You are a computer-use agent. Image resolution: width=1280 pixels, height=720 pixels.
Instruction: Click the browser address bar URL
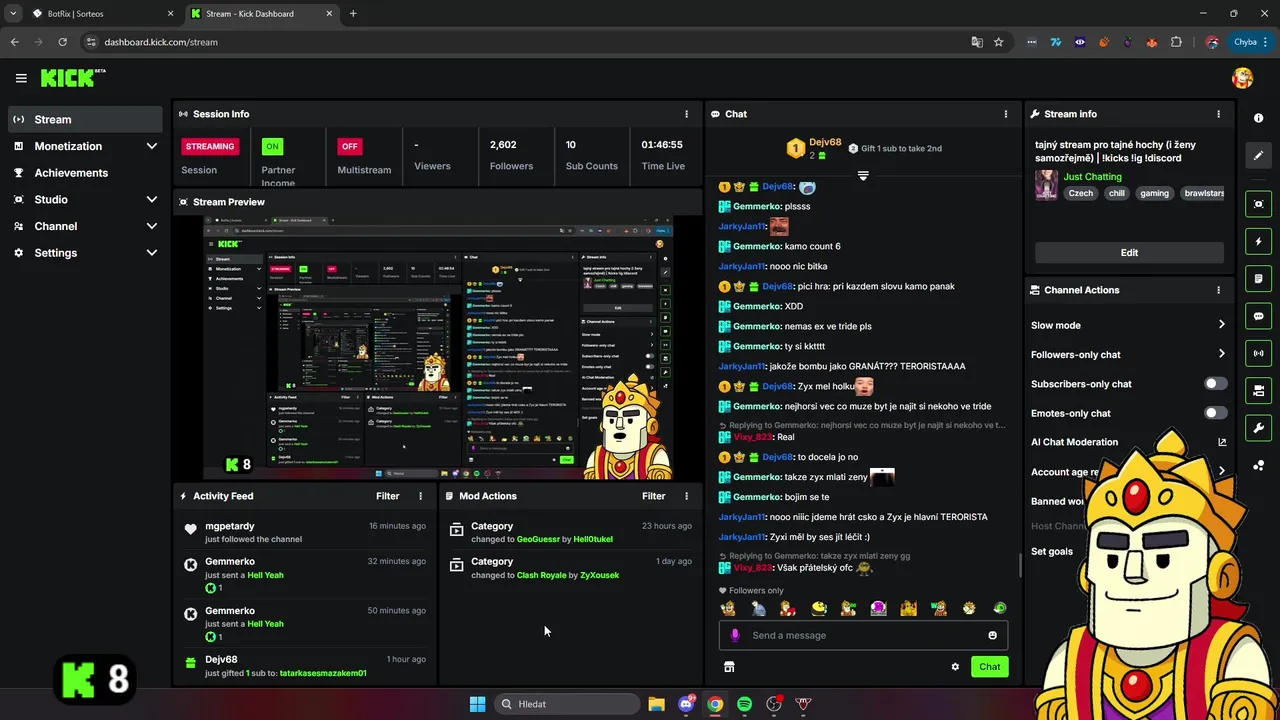pyautogui.click(x=161, y=42)
